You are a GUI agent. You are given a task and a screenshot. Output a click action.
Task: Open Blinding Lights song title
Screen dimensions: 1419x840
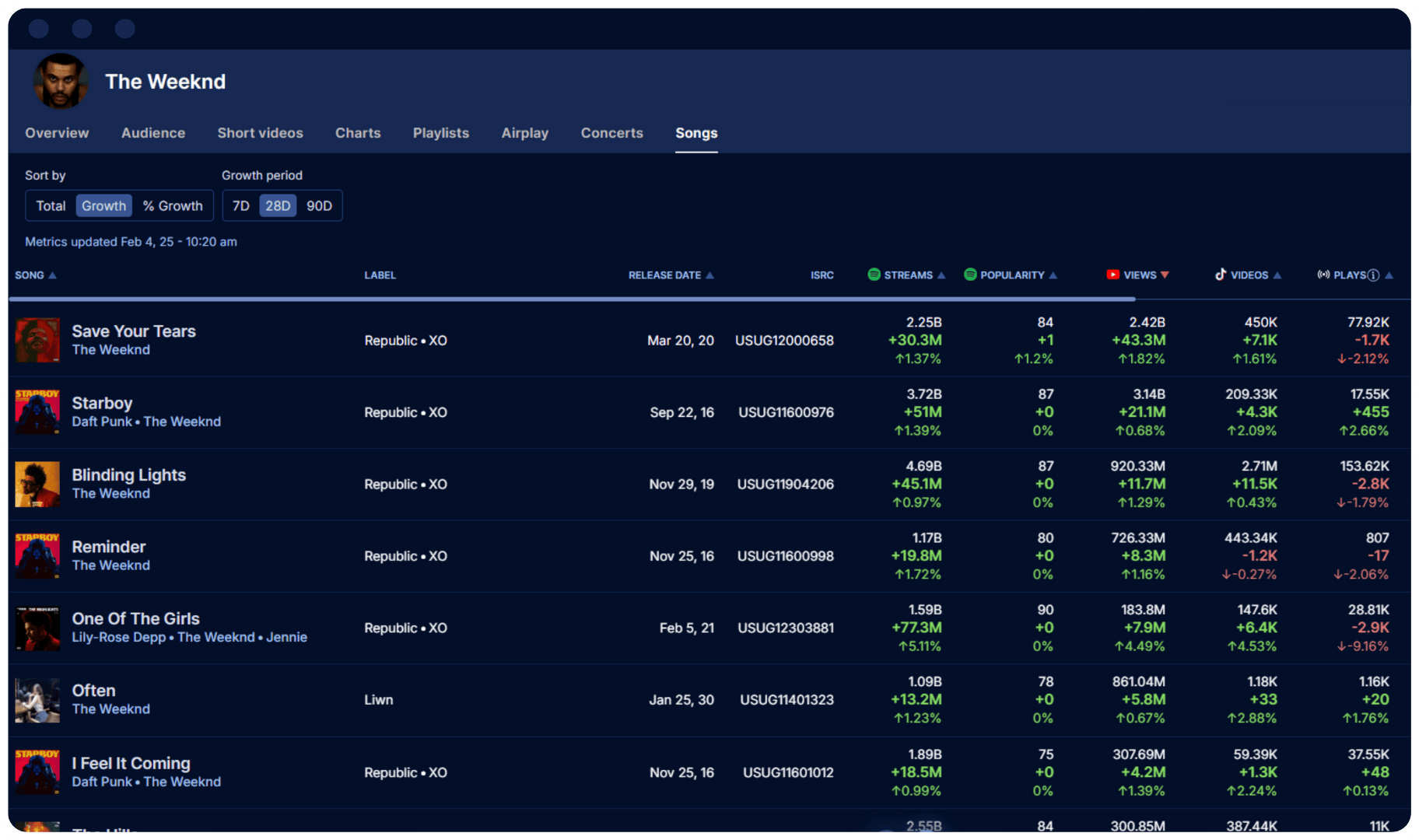pos(129,475)
